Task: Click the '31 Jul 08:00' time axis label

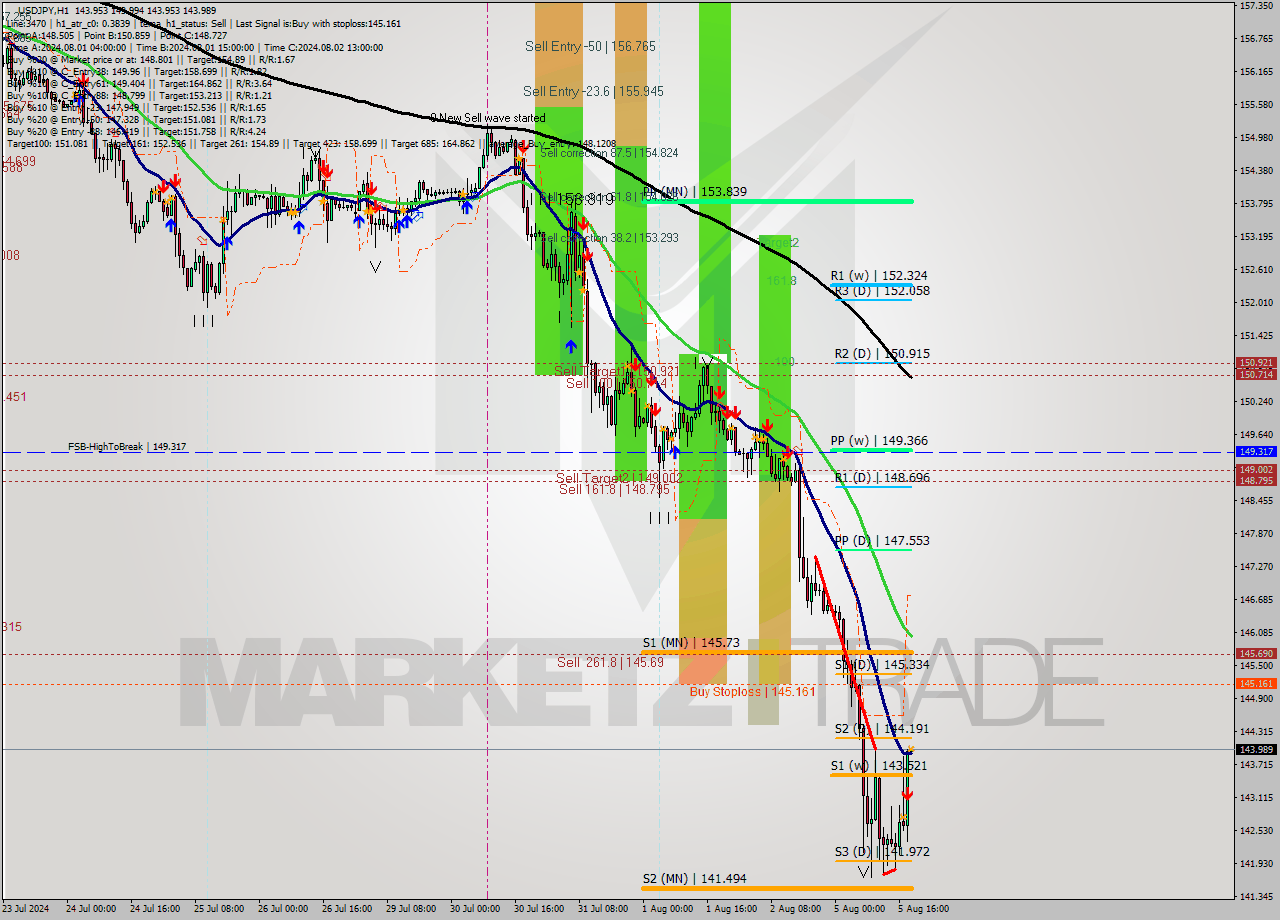Action: click(603, 909)
